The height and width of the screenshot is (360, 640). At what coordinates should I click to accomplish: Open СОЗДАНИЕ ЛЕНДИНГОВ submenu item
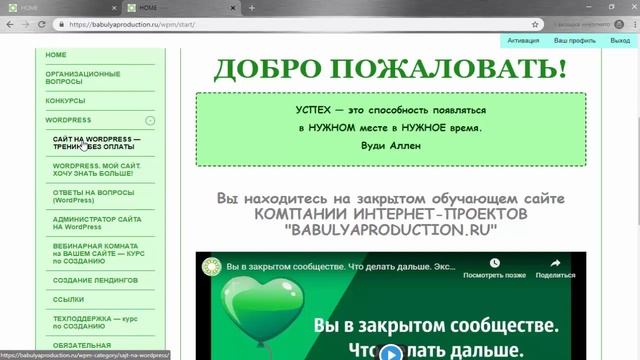95,280
